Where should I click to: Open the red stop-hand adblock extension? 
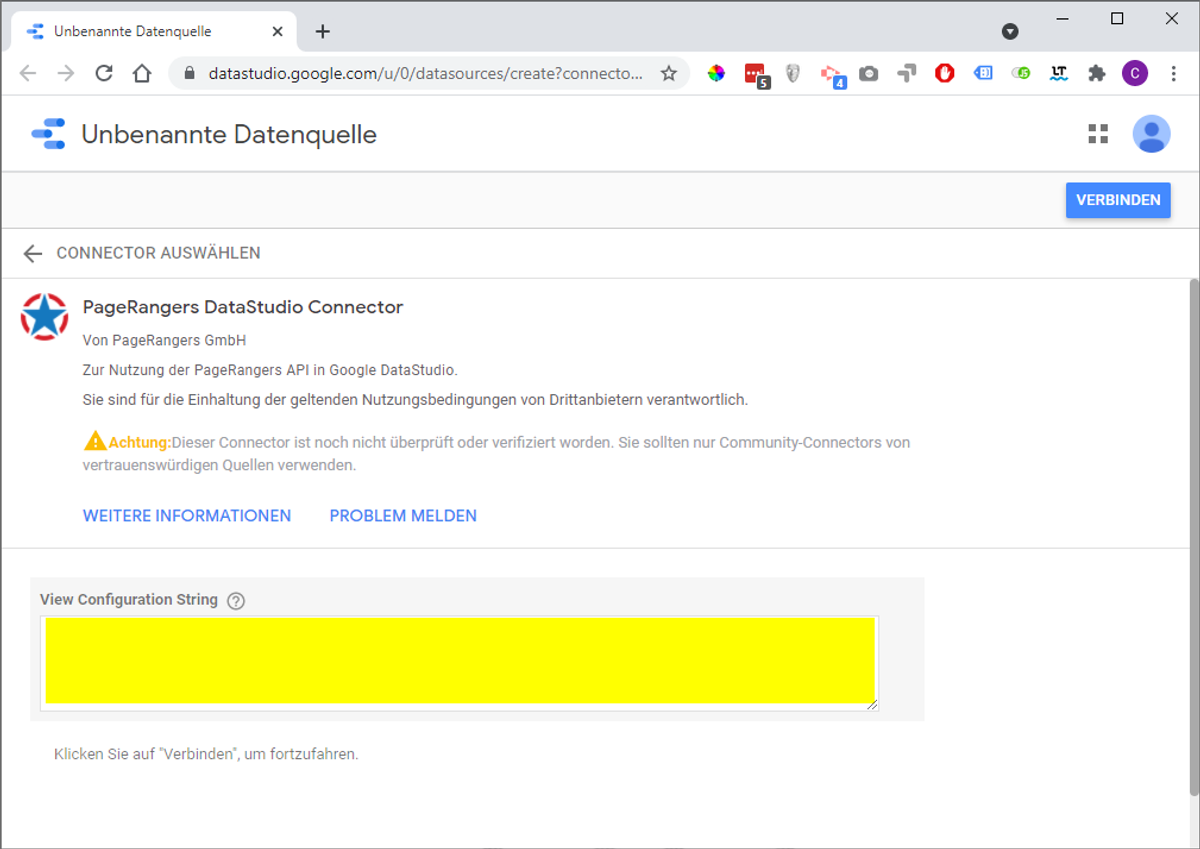pyautogui.click(x=945, y=73)
